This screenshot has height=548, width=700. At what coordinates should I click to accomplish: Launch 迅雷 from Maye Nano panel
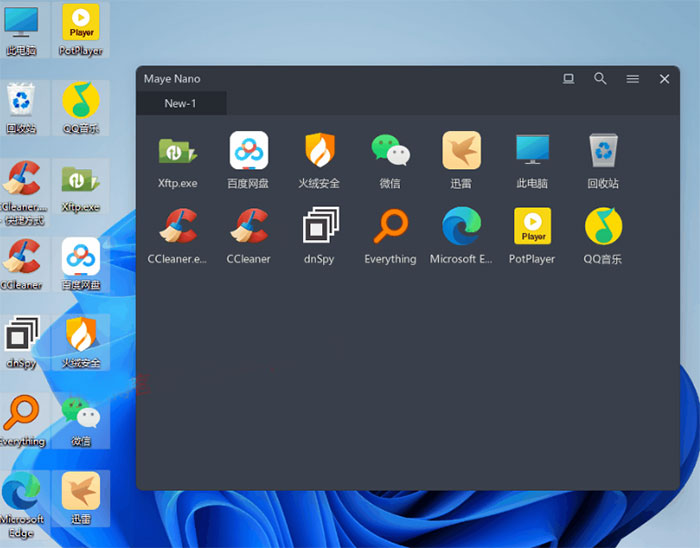[x=461, y=159]
